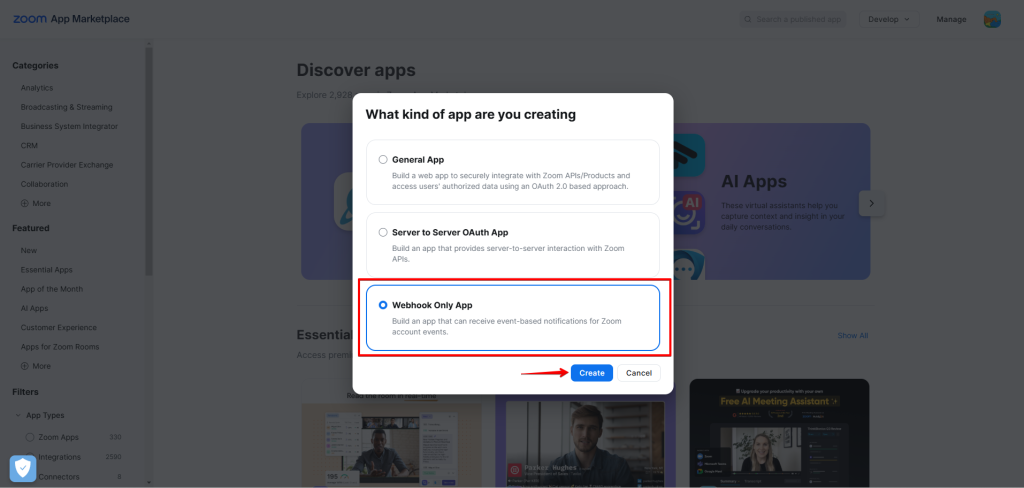Follow the Show All link
This screenshot has height=488, width=1024.
[x=852, y=335]
